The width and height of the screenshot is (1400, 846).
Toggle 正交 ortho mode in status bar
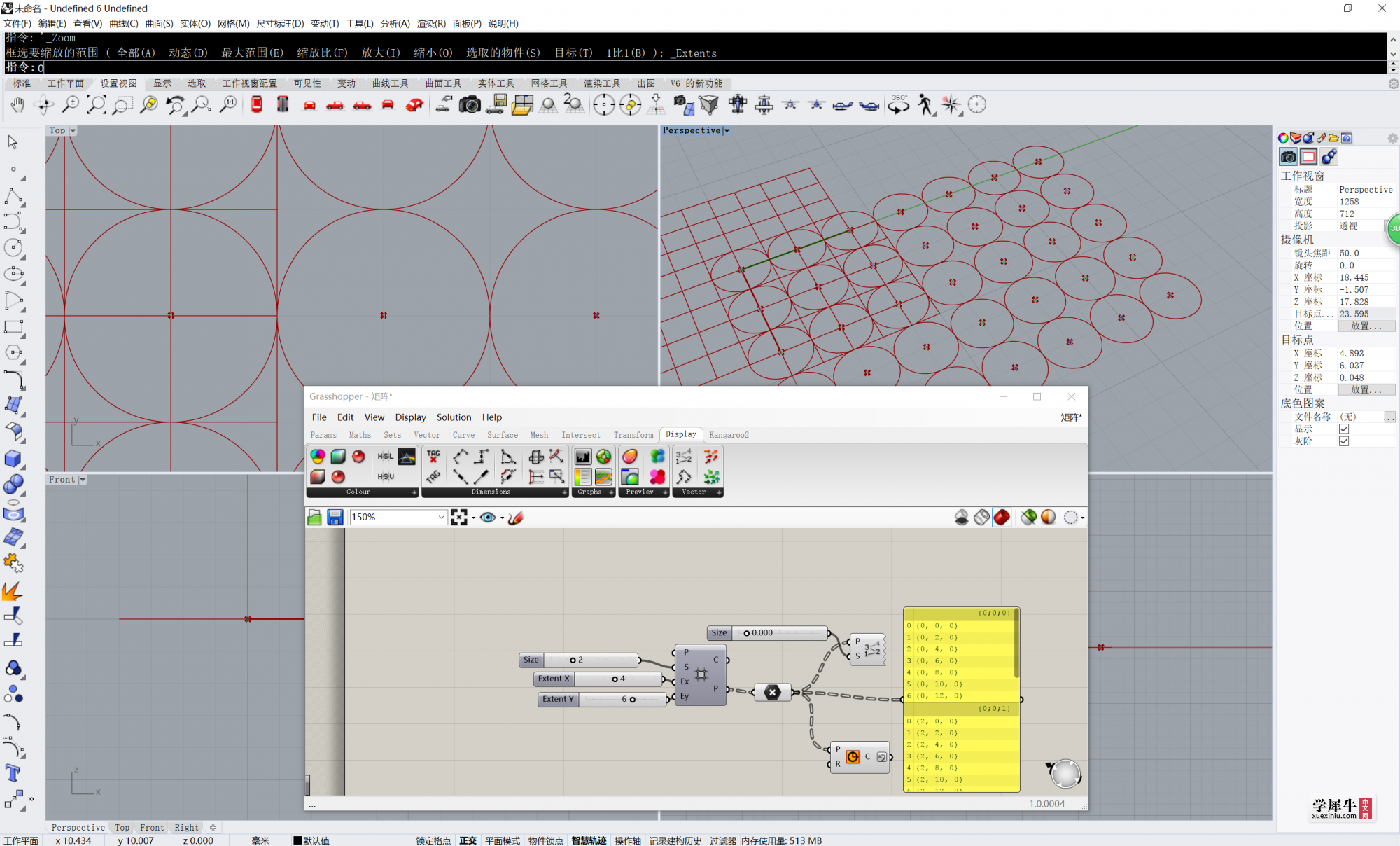click(468, 840)
